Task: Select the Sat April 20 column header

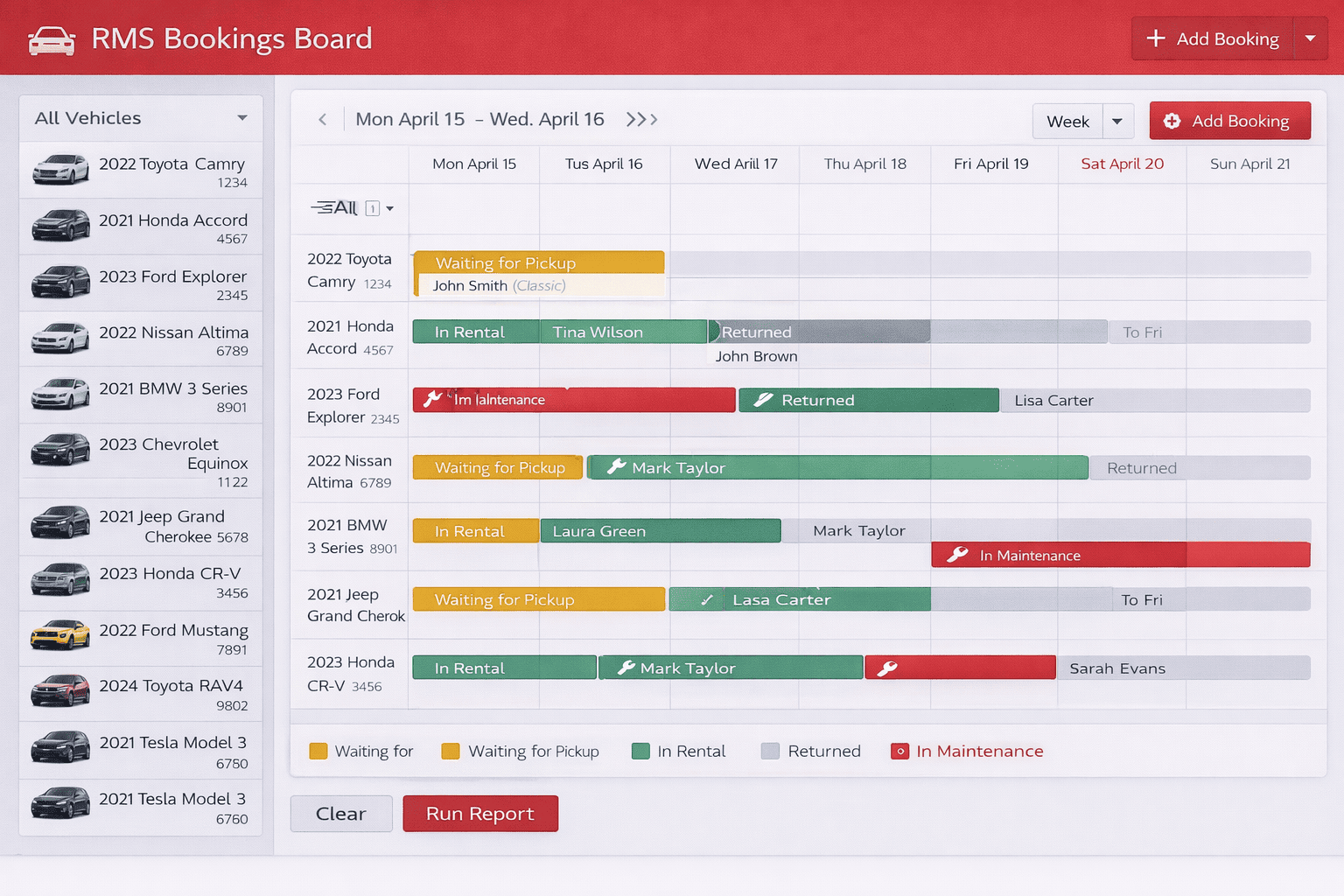Action: (x=1122, y=164)
